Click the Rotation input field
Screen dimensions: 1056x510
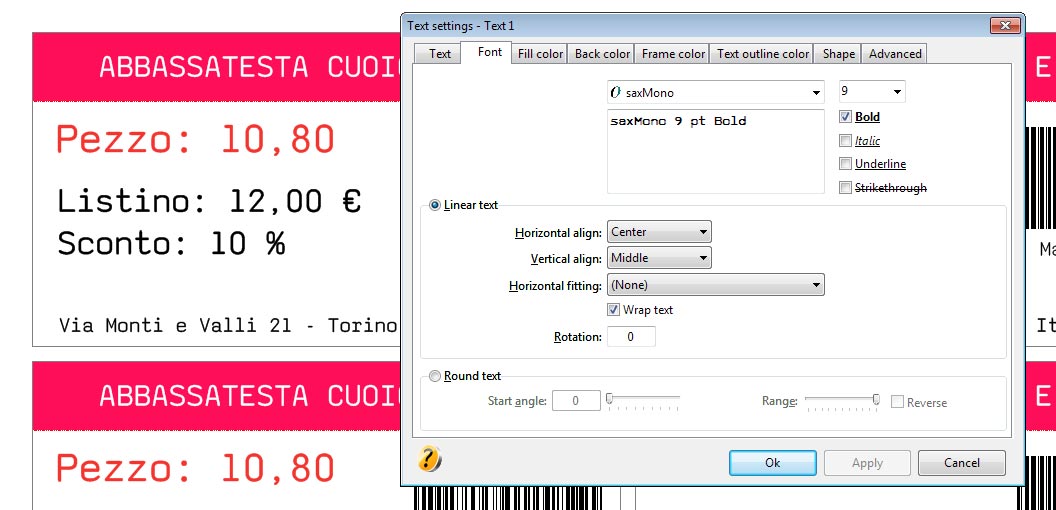tap(631, 337)
